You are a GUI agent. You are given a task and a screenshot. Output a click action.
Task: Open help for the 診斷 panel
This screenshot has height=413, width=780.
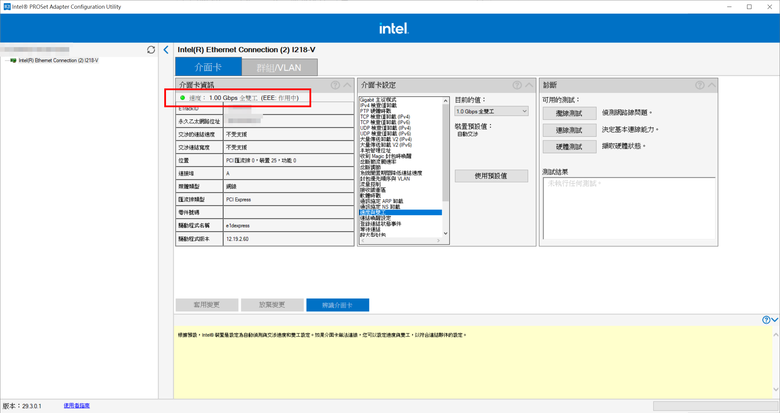699,85
